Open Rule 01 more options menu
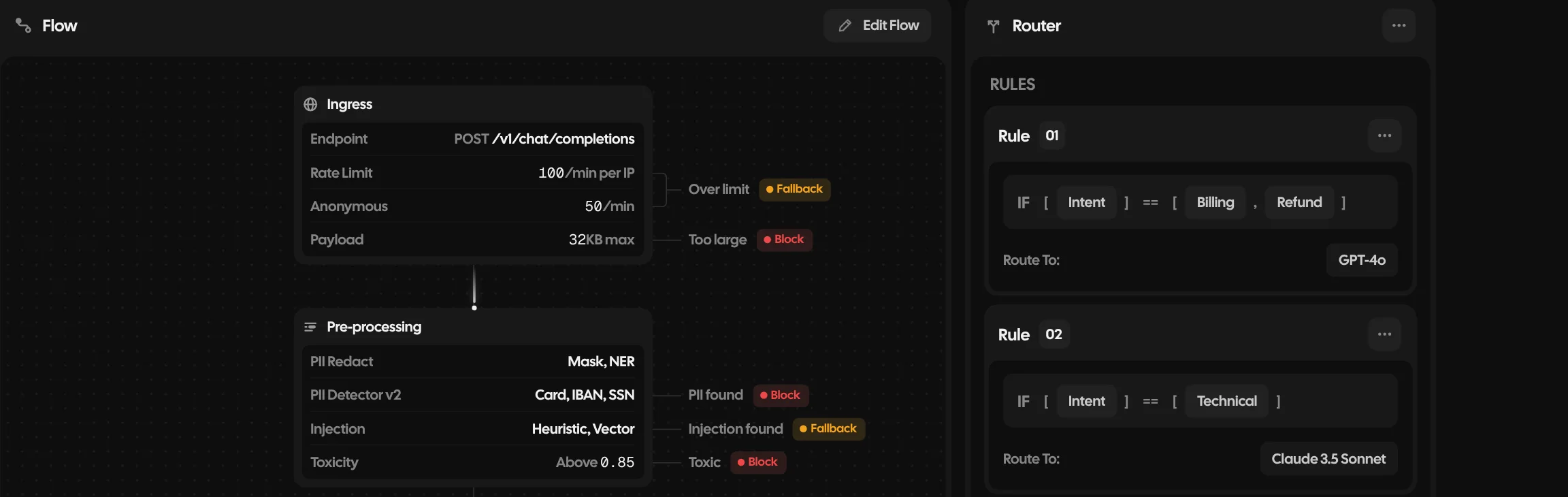Viewport: 1568px width, 497px height. pos(1384,135)
